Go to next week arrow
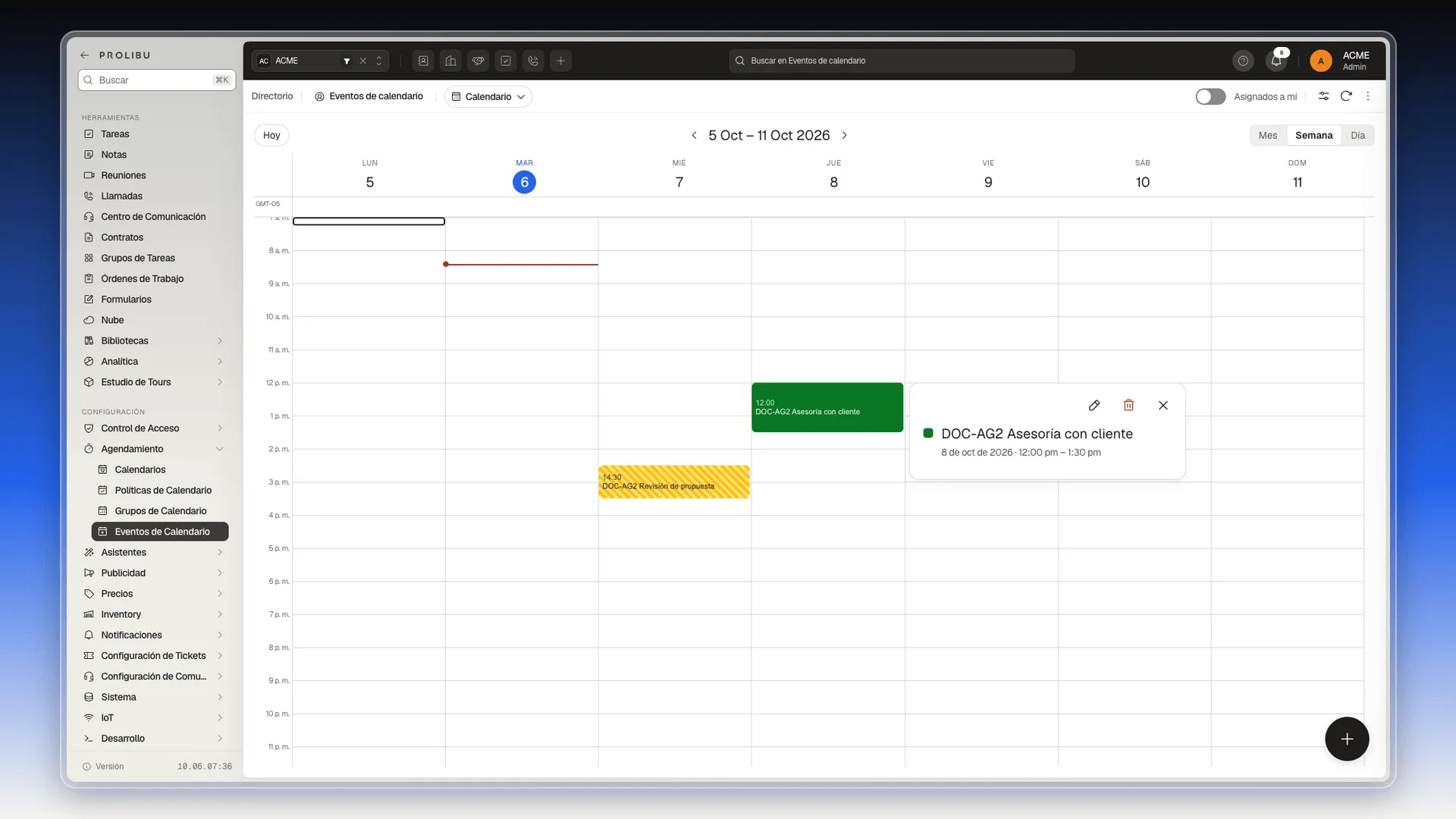 point(844,135)
